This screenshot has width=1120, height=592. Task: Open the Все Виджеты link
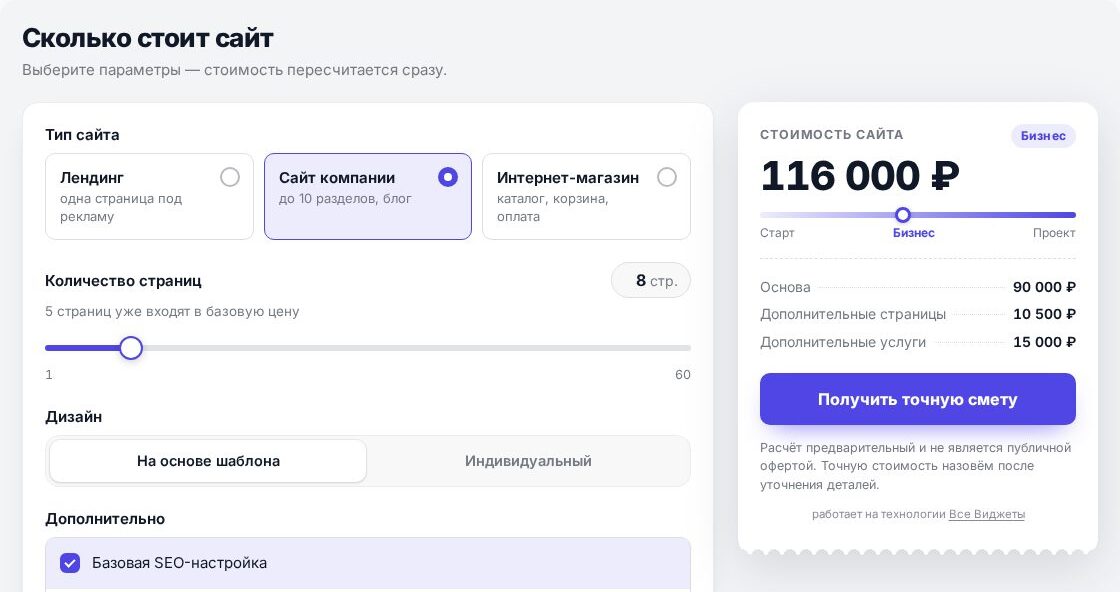pos(986,514)
